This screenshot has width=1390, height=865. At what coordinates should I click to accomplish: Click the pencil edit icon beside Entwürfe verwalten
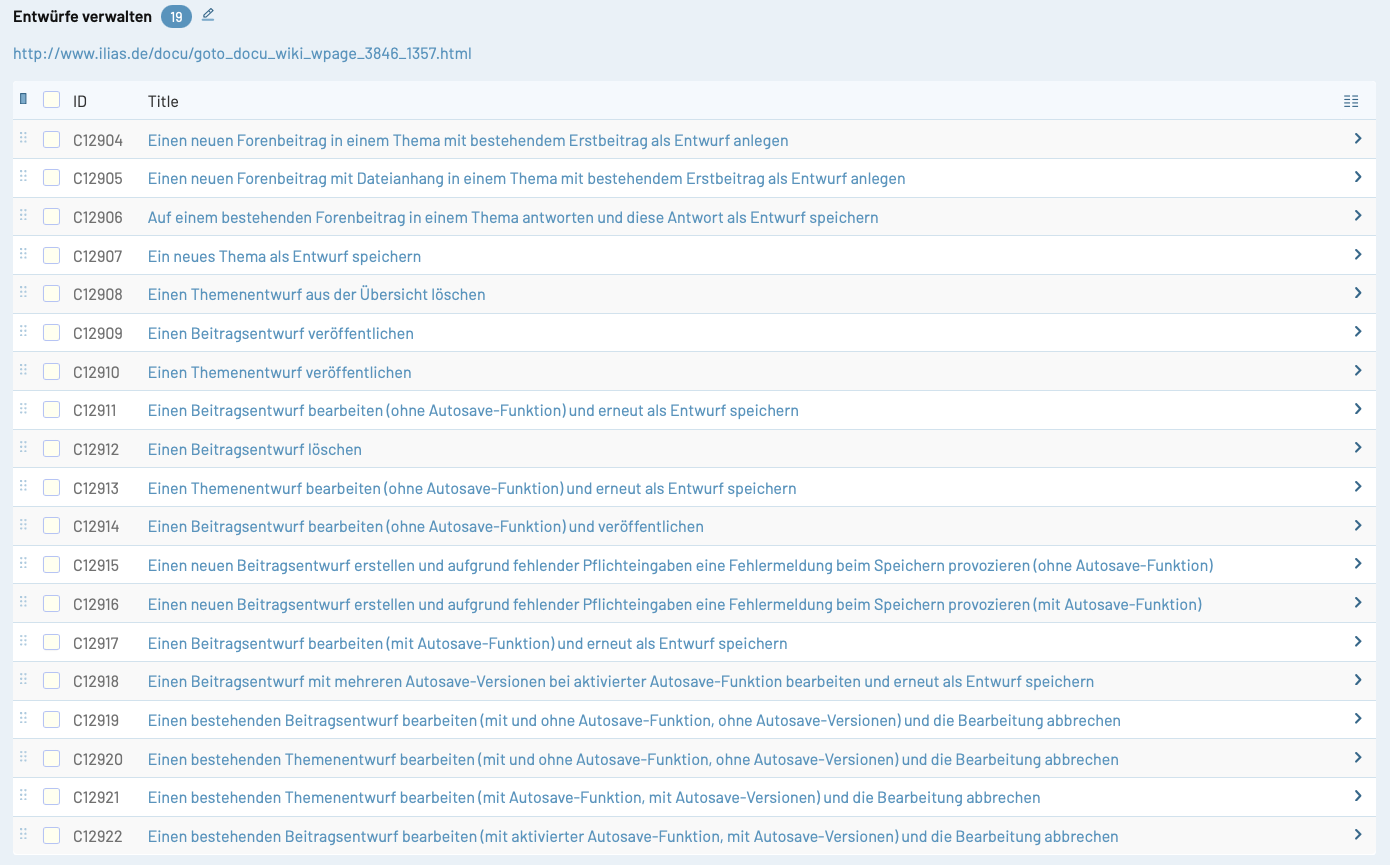point(208,15)
